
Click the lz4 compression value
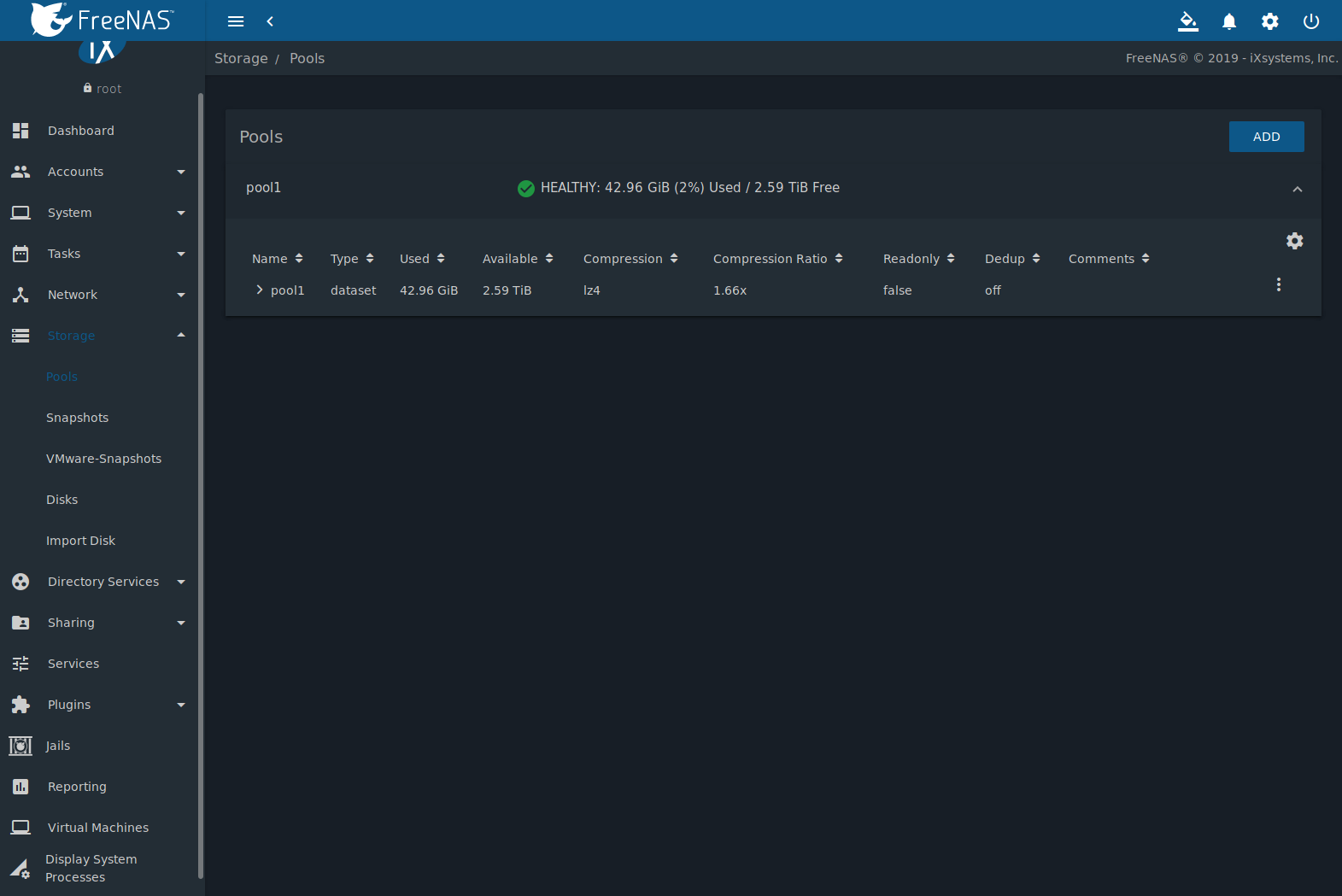point(592,290)
